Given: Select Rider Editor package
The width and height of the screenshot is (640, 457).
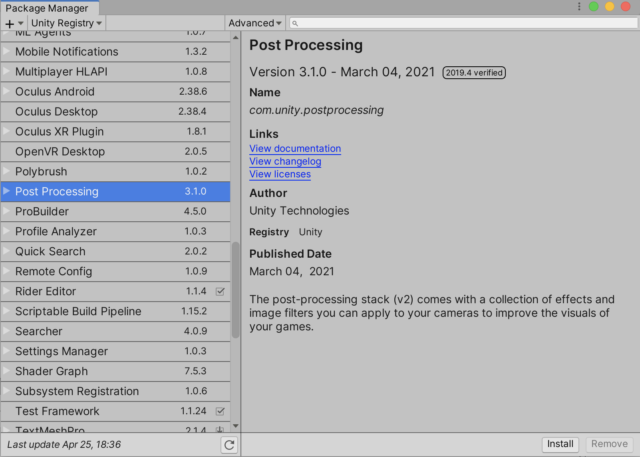Looking at the screenshot, I should [116, 291].
